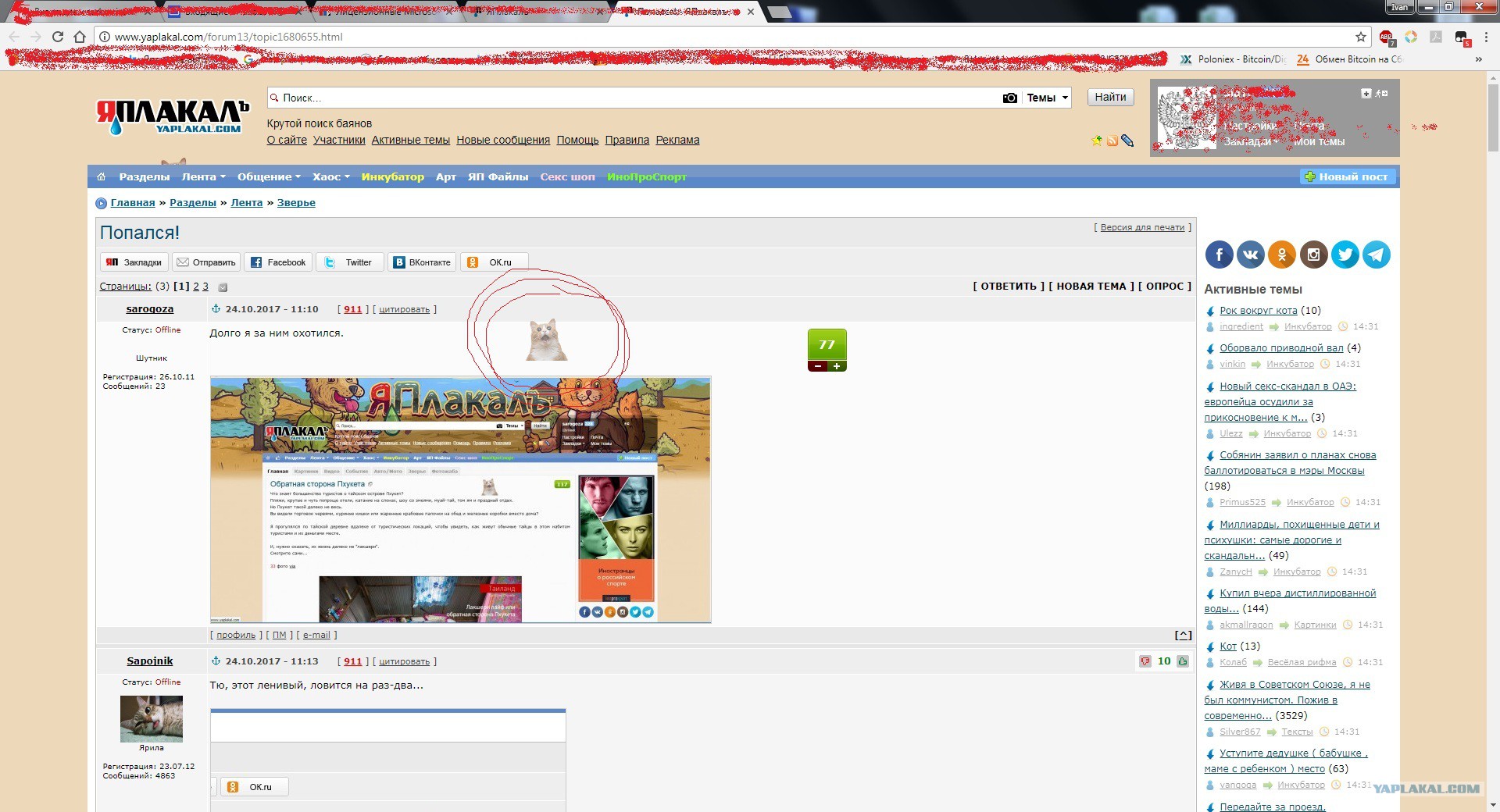This screenshot has height=812, width=1500.
Task: Click the Новый пост button
Action: tap(1347, 177)
